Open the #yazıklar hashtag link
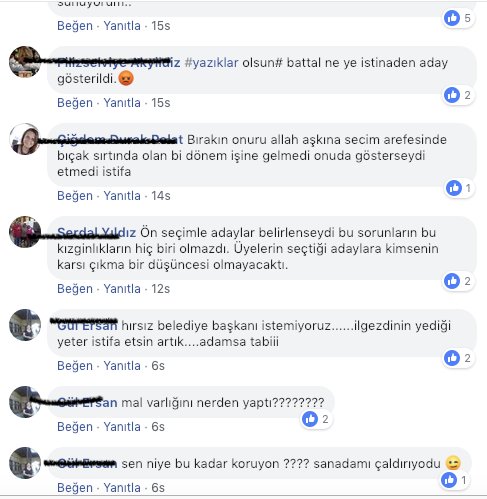Image resolution: width=487 pixels, height=499 pixels. coord(211,63)
